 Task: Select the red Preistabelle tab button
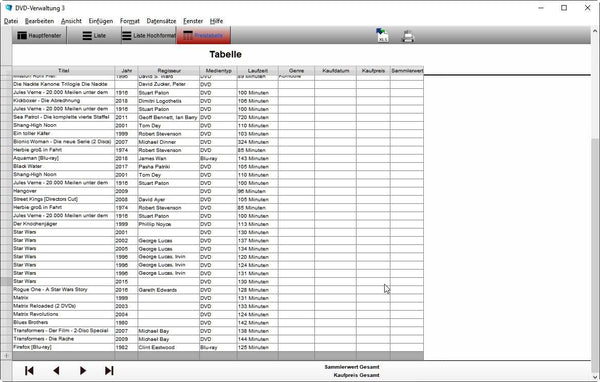[203, 36]
